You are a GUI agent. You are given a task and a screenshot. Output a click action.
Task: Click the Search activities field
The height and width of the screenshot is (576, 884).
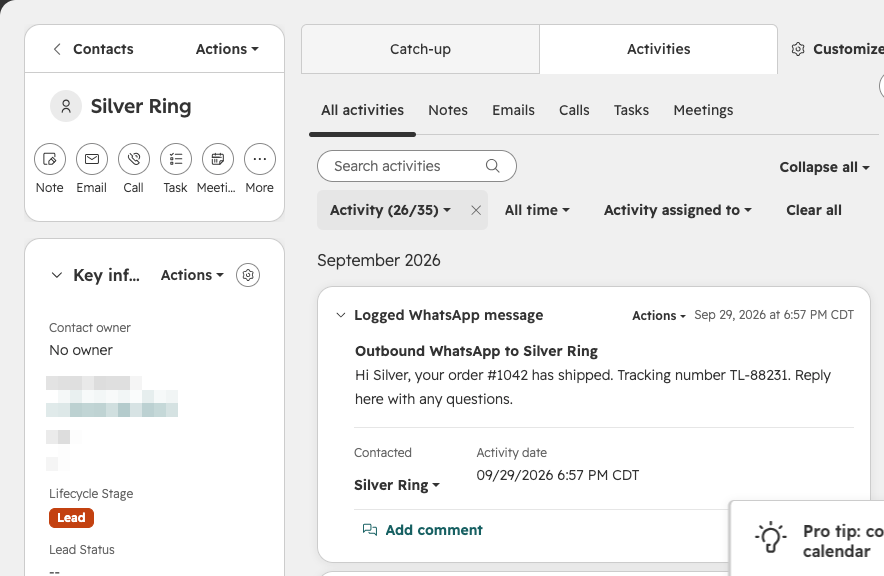417,166
